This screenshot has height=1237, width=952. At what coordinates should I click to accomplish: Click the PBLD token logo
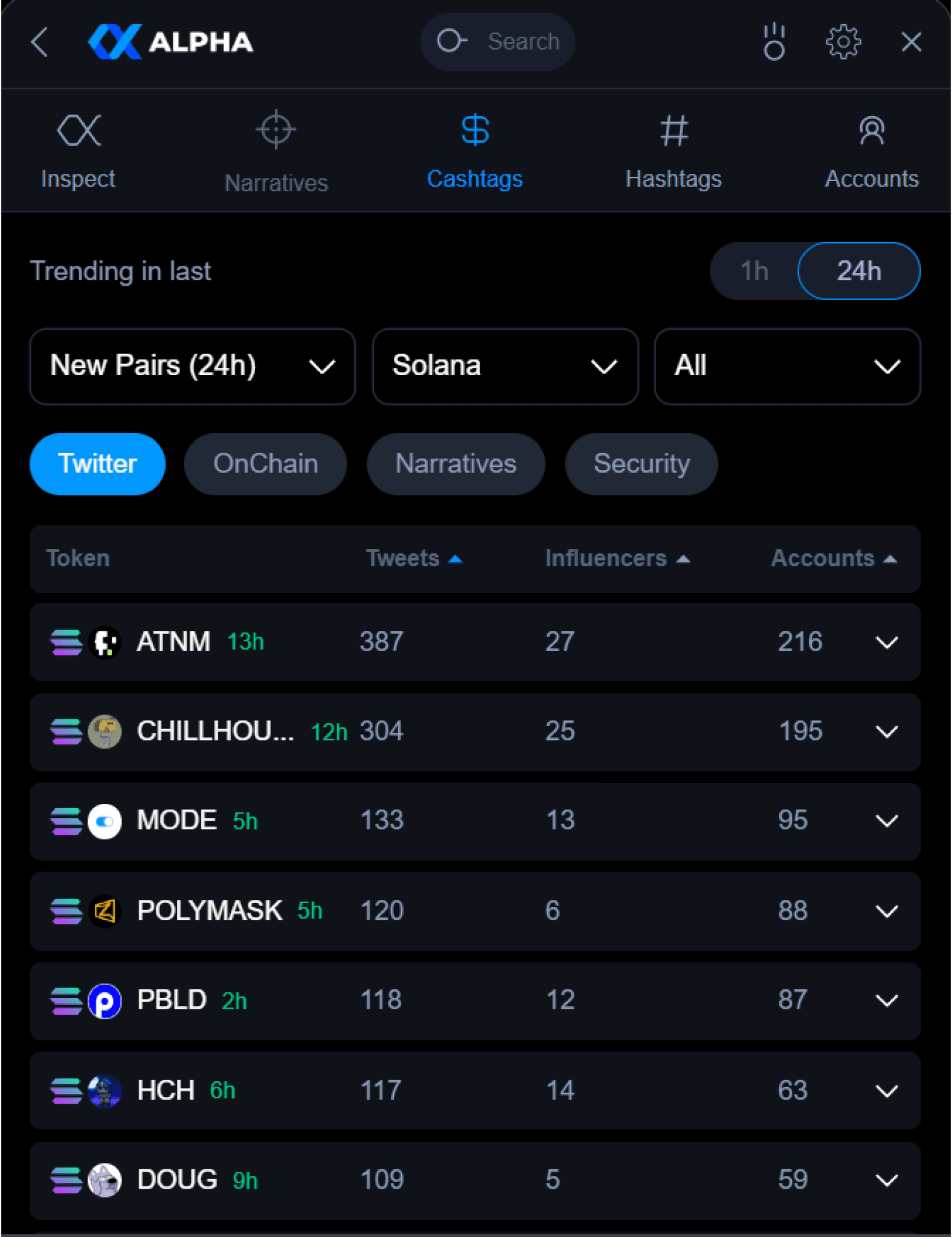coord(105,1001)
